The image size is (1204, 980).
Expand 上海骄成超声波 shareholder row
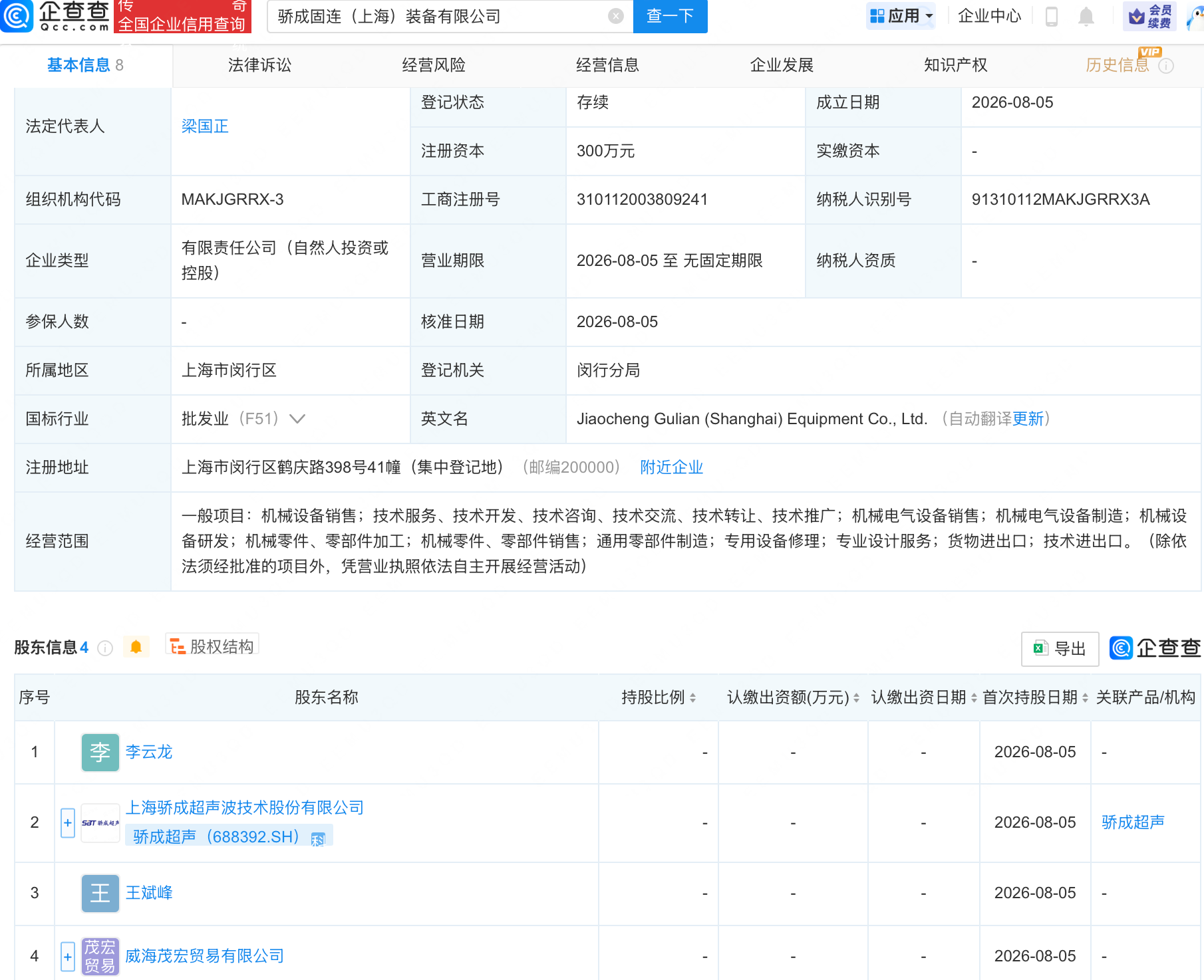click(x=68, y=822)
